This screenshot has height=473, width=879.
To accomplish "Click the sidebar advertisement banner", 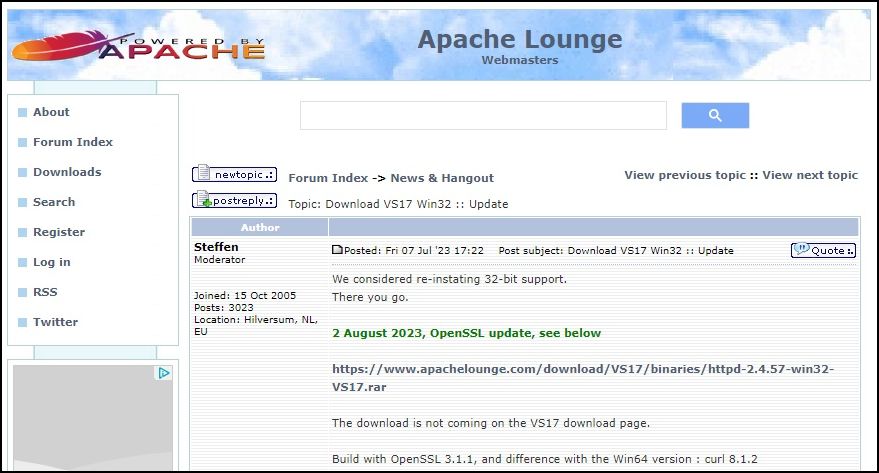I will (x=92, y=418).
